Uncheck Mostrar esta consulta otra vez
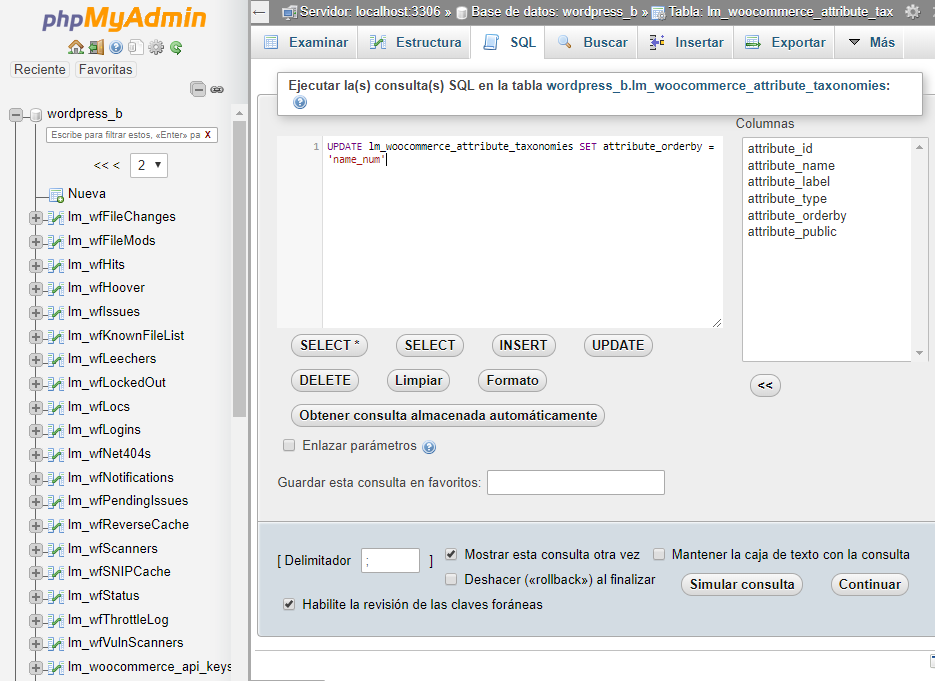The height and width of the screenshot is (681, 935). click(x=451, y=555)
